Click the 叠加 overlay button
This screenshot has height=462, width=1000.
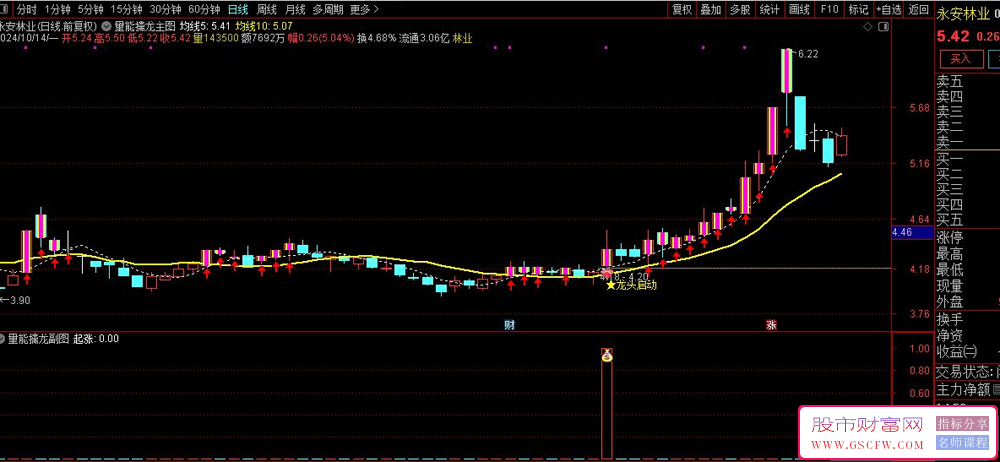pyautogui.click(x=711, y=10)
